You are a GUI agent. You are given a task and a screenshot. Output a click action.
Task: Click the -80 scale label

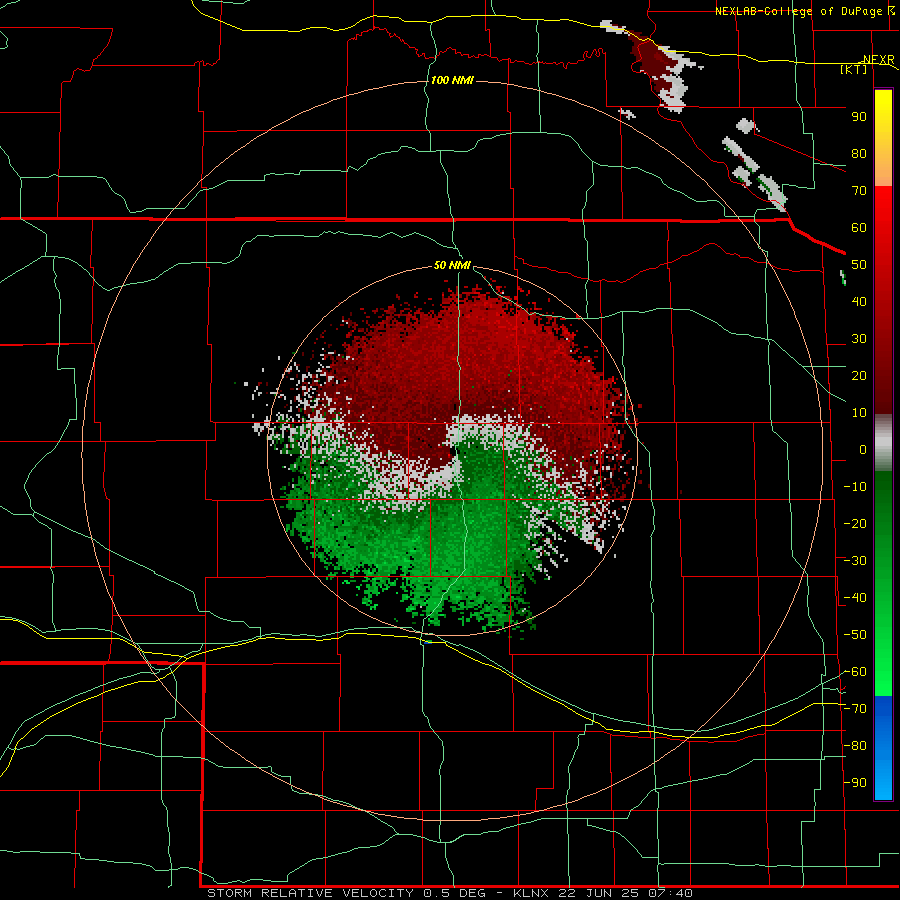pyautogui.click(x=855, y=746)
